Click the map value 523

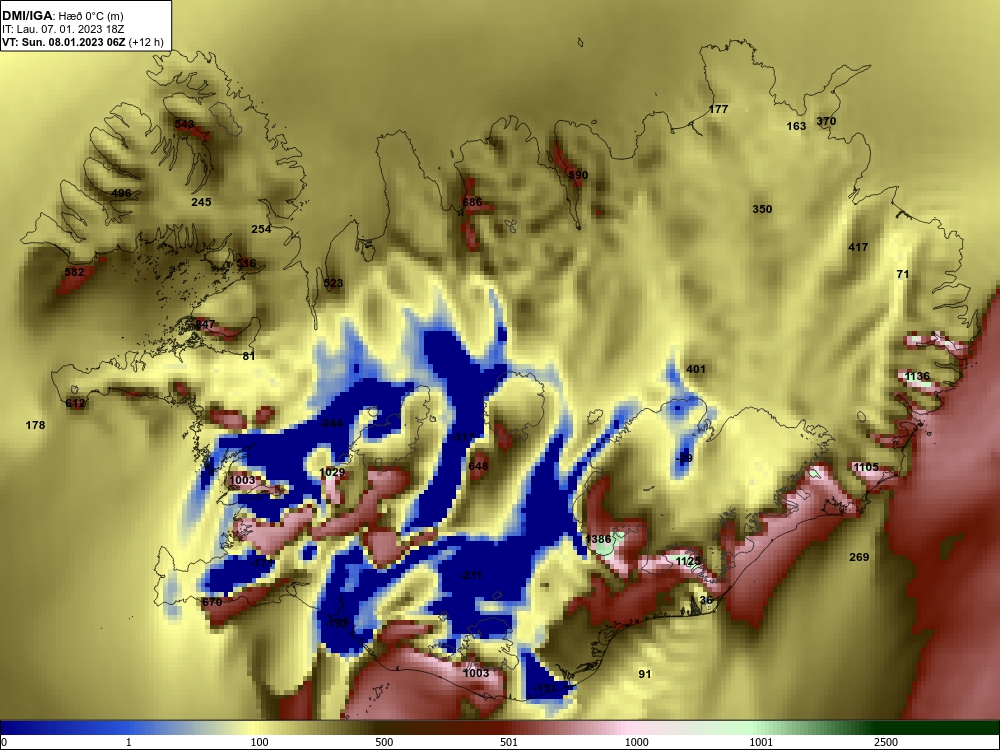tap(333, 284)
